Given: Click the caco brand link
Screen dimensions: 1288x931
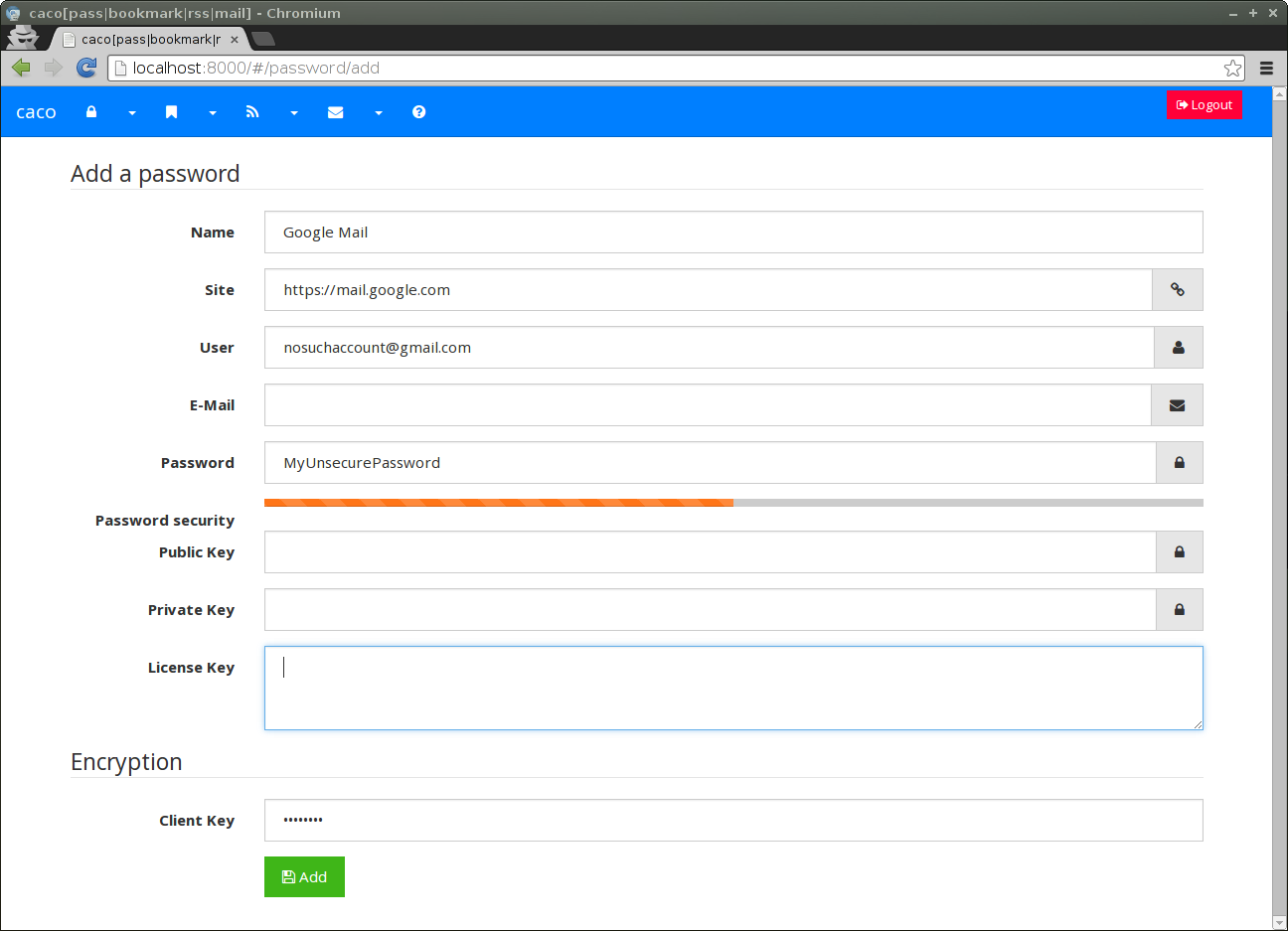Looking at the screenshot, I should (x=36, y=112).
